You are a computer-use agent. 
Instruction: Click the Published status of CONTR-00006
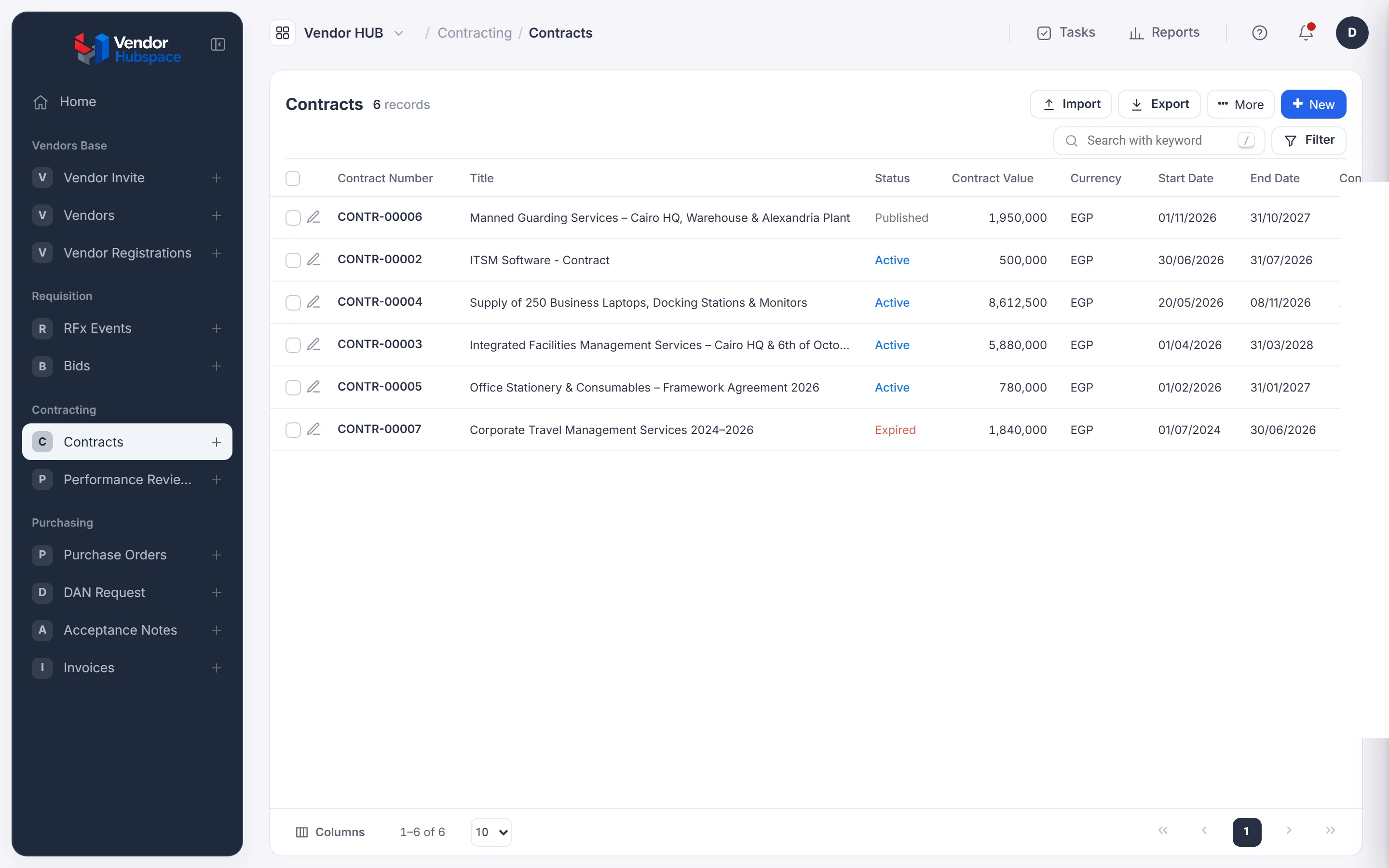point(901,217)
